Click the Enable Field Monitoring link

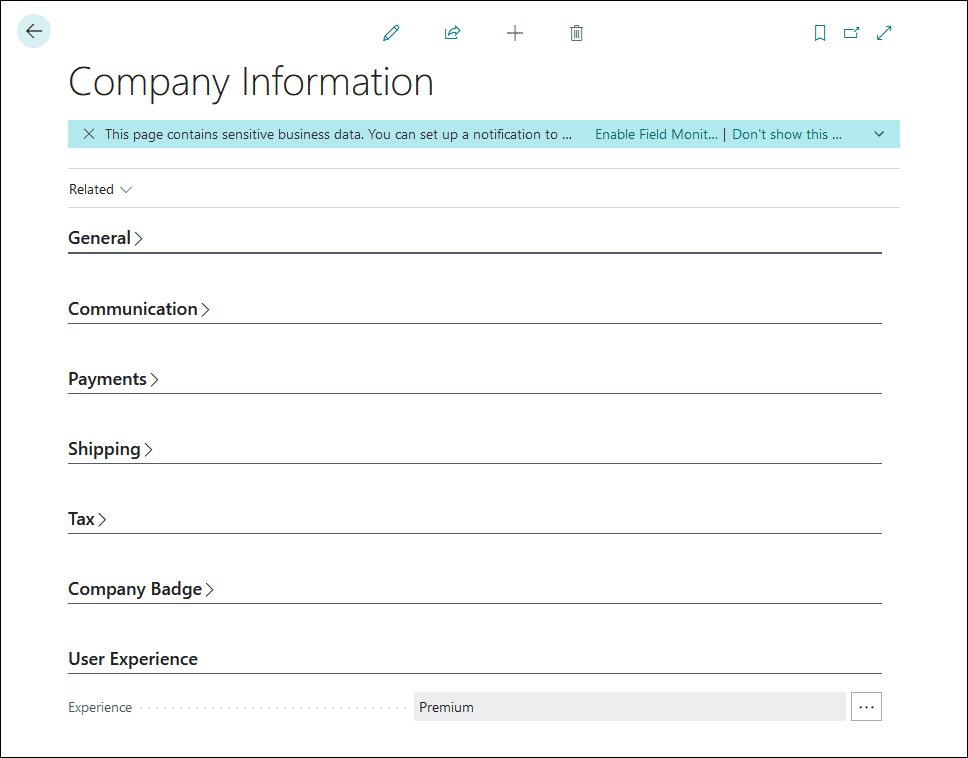pos(656,135)
